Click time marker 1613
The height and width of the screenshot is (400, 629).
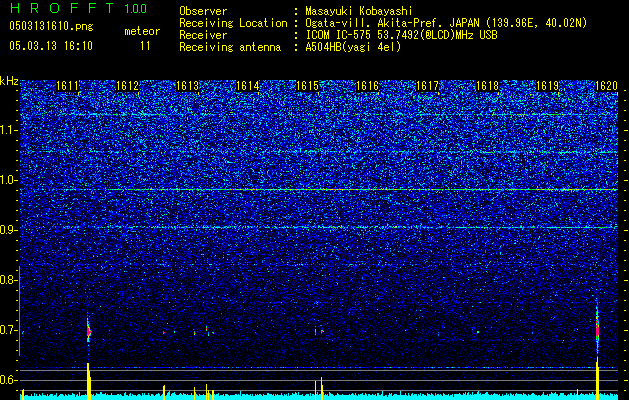click(187, 86)
